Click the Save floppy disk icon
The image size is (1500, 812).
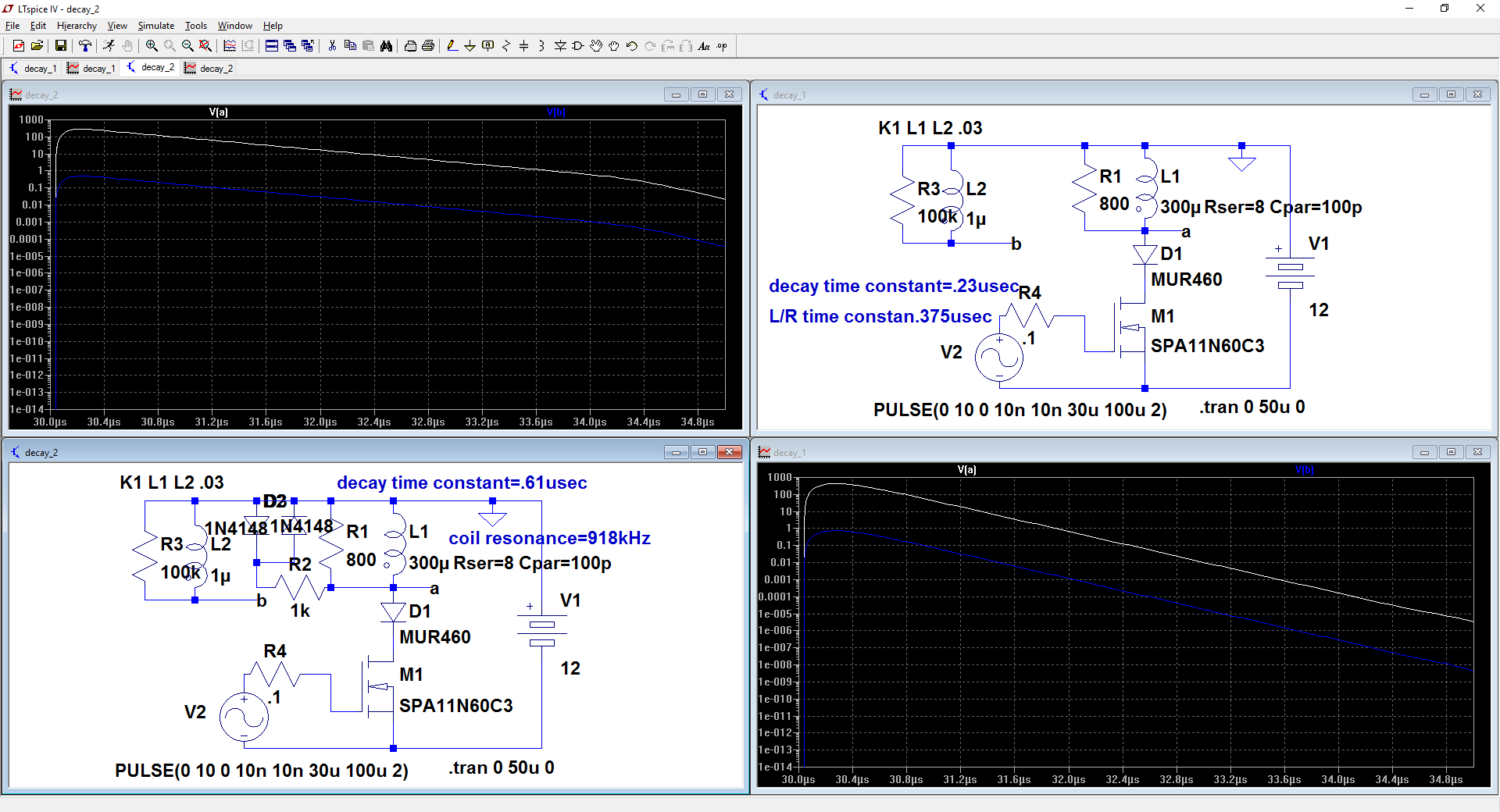pyautogui.click(x=60, y=46)
